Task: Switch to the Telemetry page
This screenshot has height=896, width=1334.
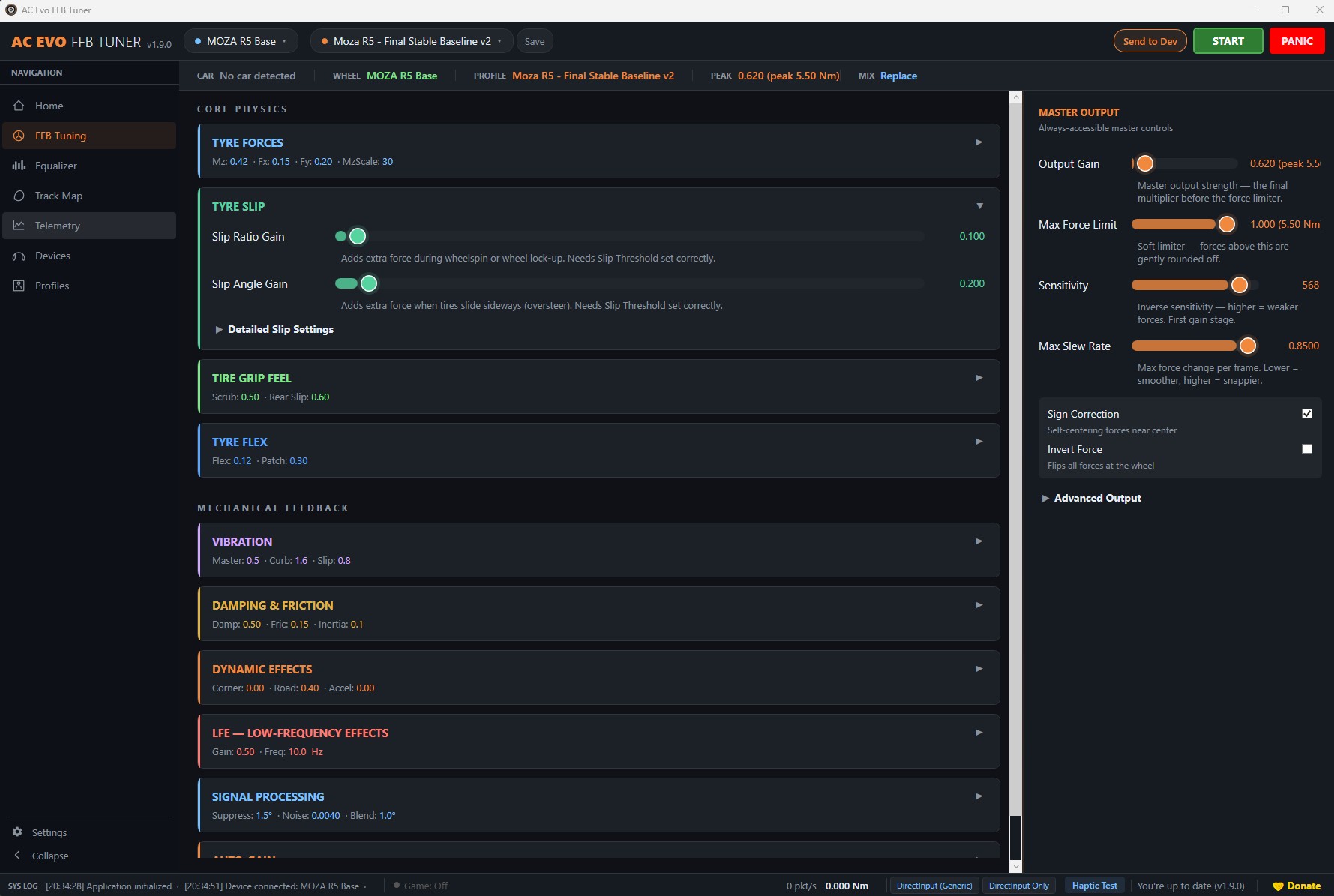Action: pos(89,226)
